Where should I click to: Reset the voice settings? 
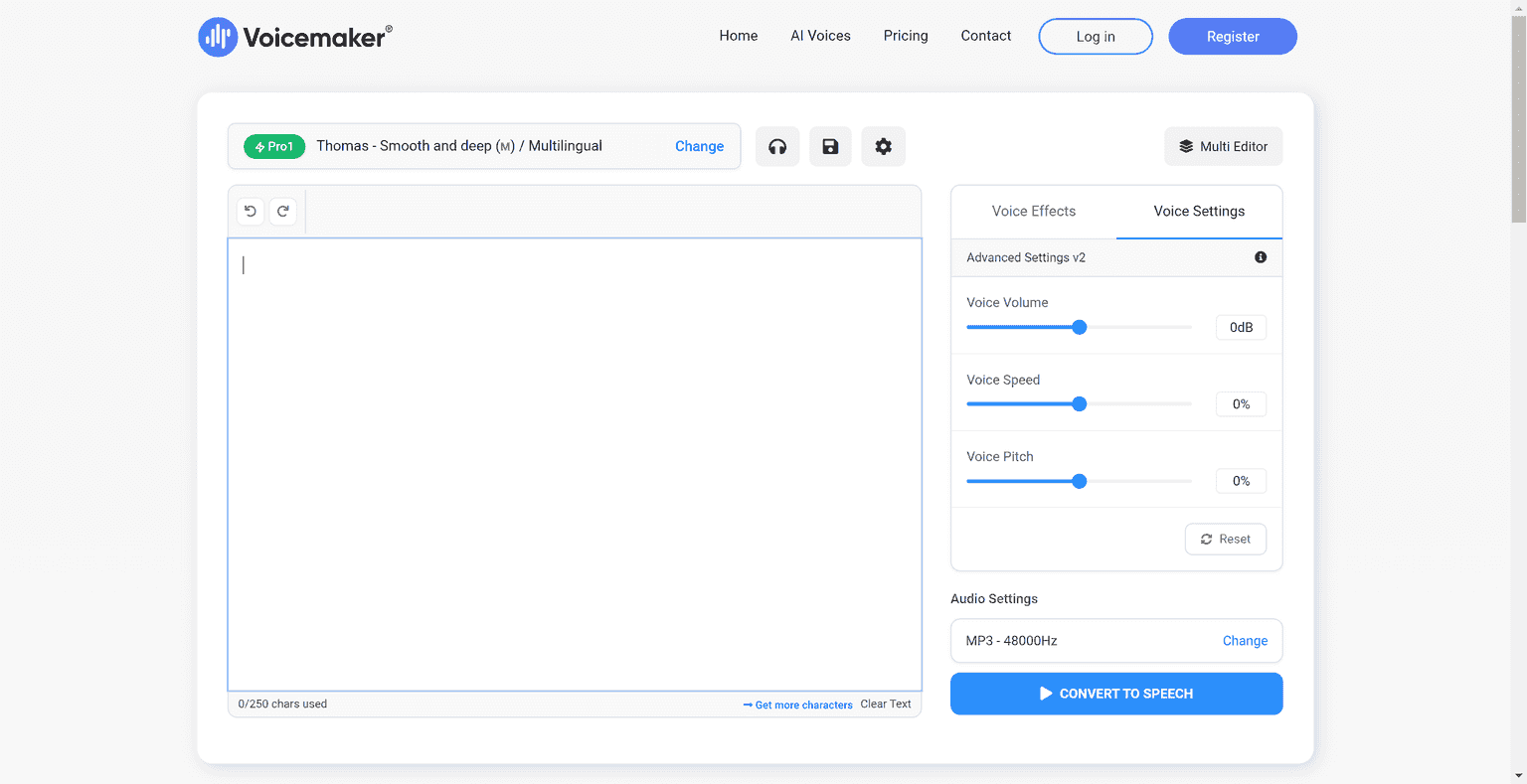[1226, 539]
